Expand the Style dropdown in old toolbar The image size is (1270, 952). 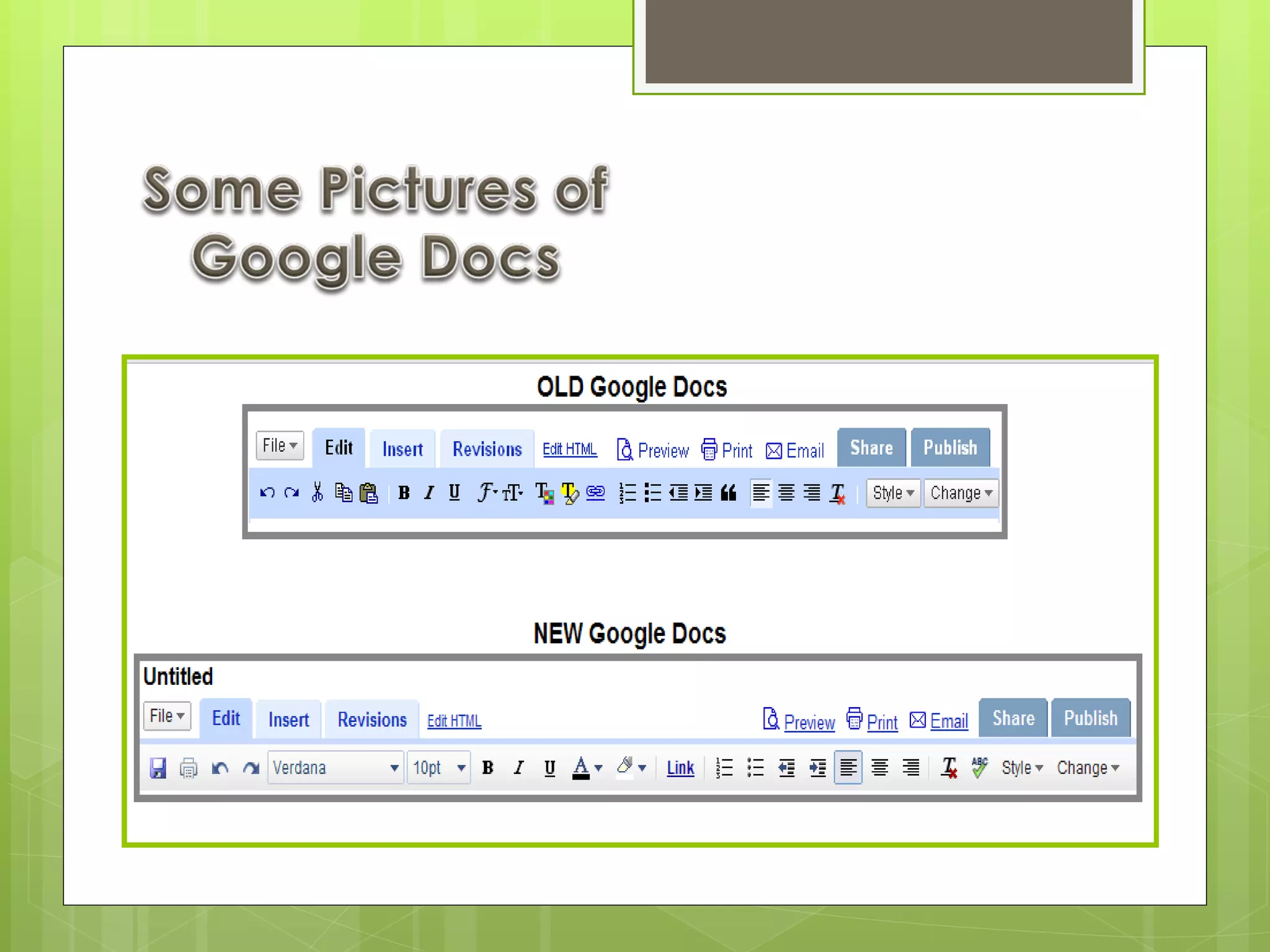[x=893, y=493]
